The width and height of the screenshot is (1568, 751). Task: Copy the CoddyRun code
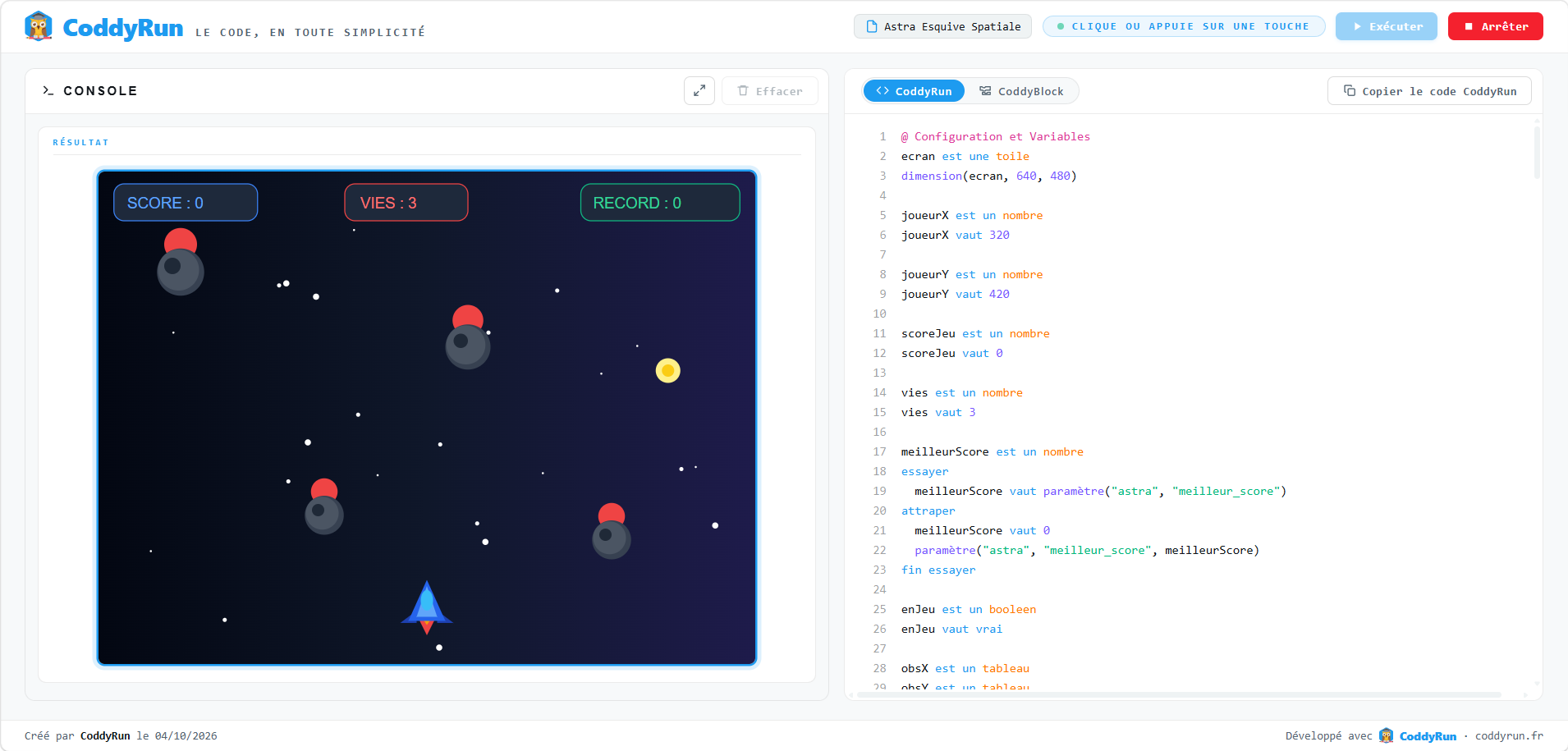tap(1429, 91)
